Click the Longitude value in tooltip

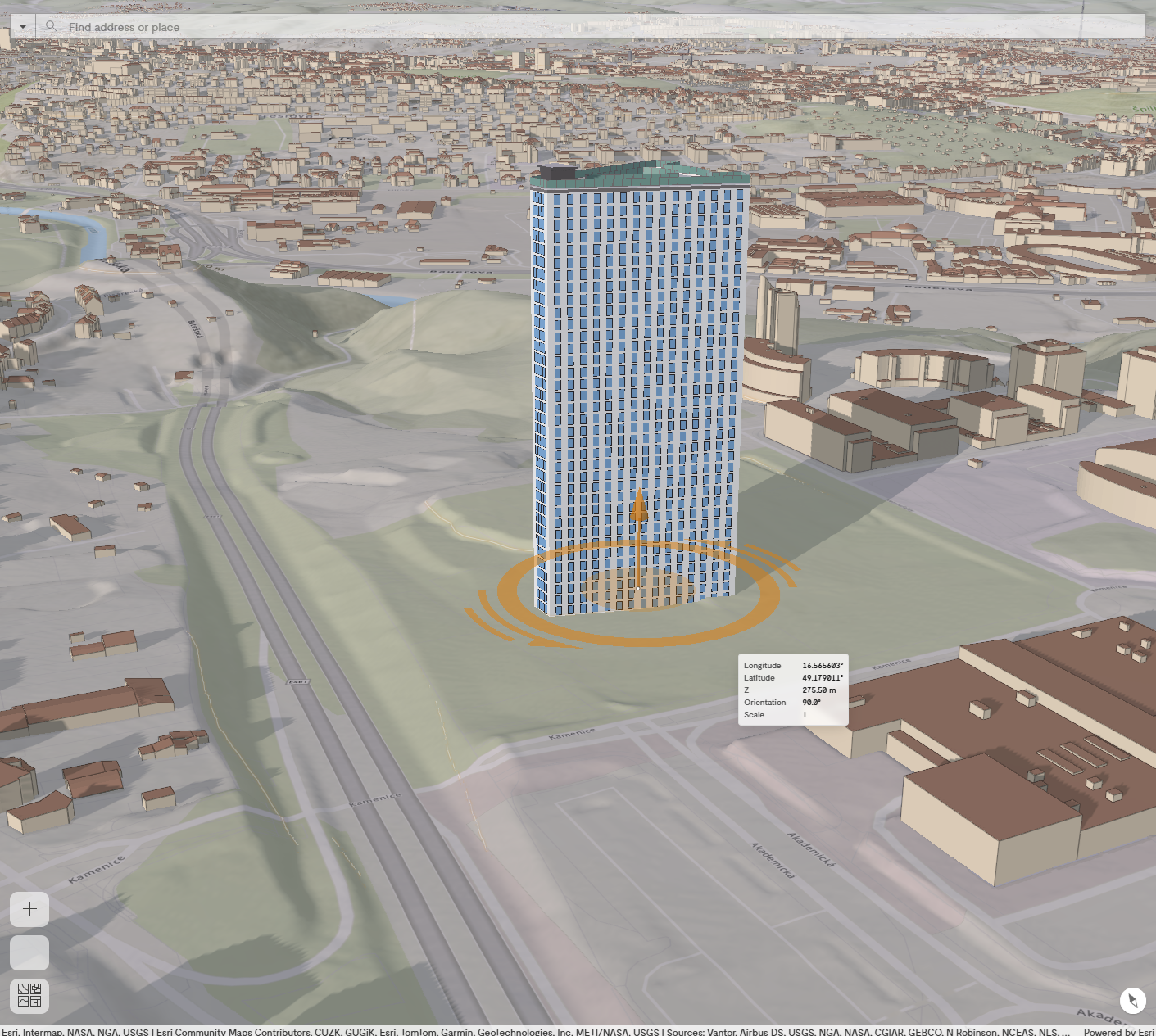click(822, 666)
